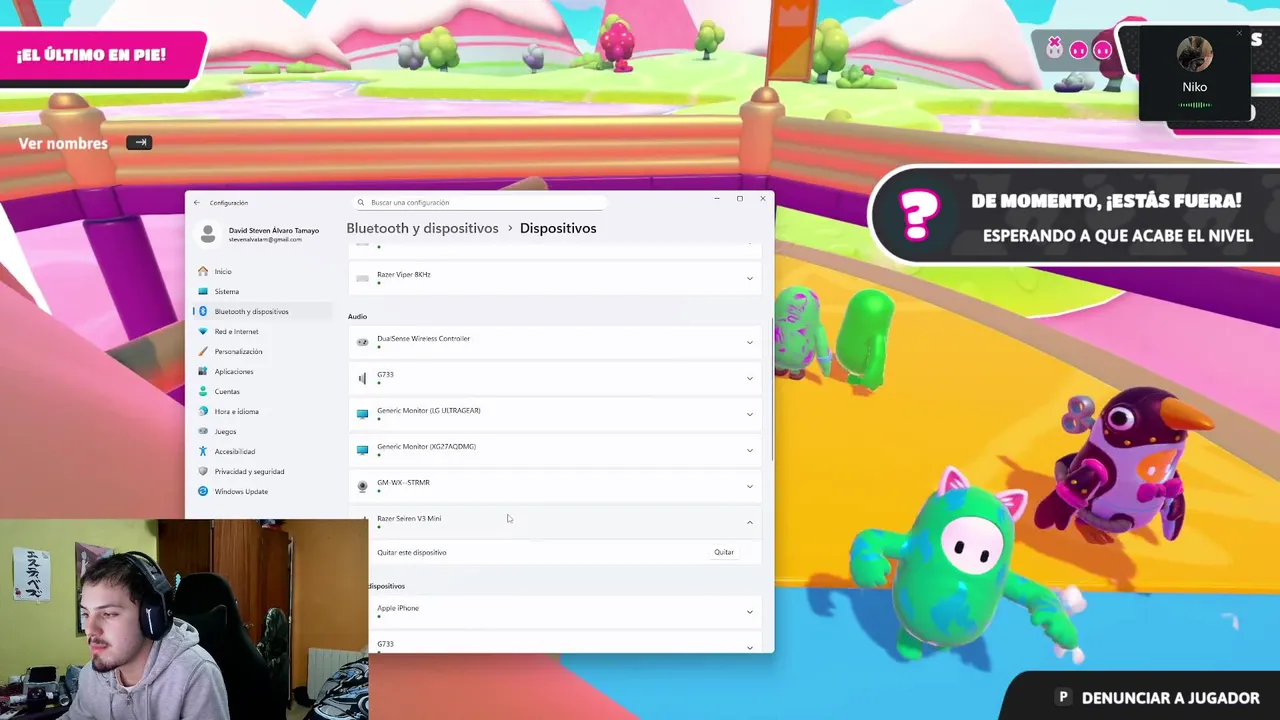The height and width of the screenshot is (720, 1280).
Task: Click the user name David Steven Álvaro Tamayo
Action: click(x=274, y=231)
